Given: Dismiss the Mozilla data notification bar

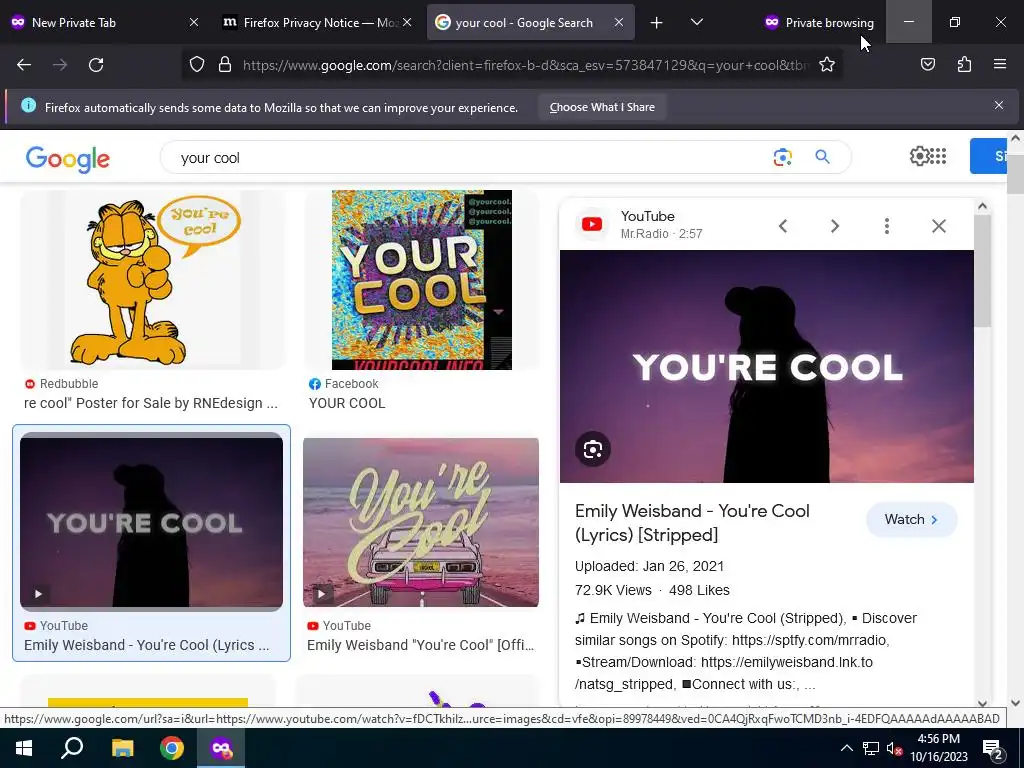Looking at the screenshot, I should pyautogui.click(x=999, y=105).
